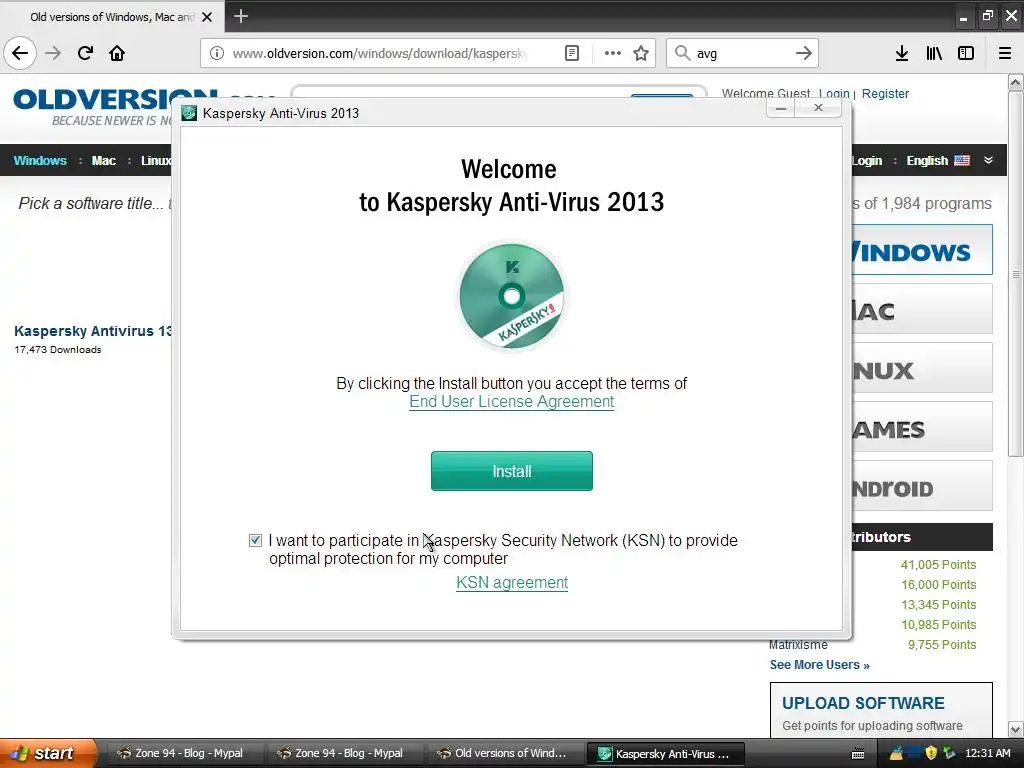The width and height of the screenshot is (1024, 768).
Task: Open the Linux menu on OldVersion site
Action: [156, 161]
